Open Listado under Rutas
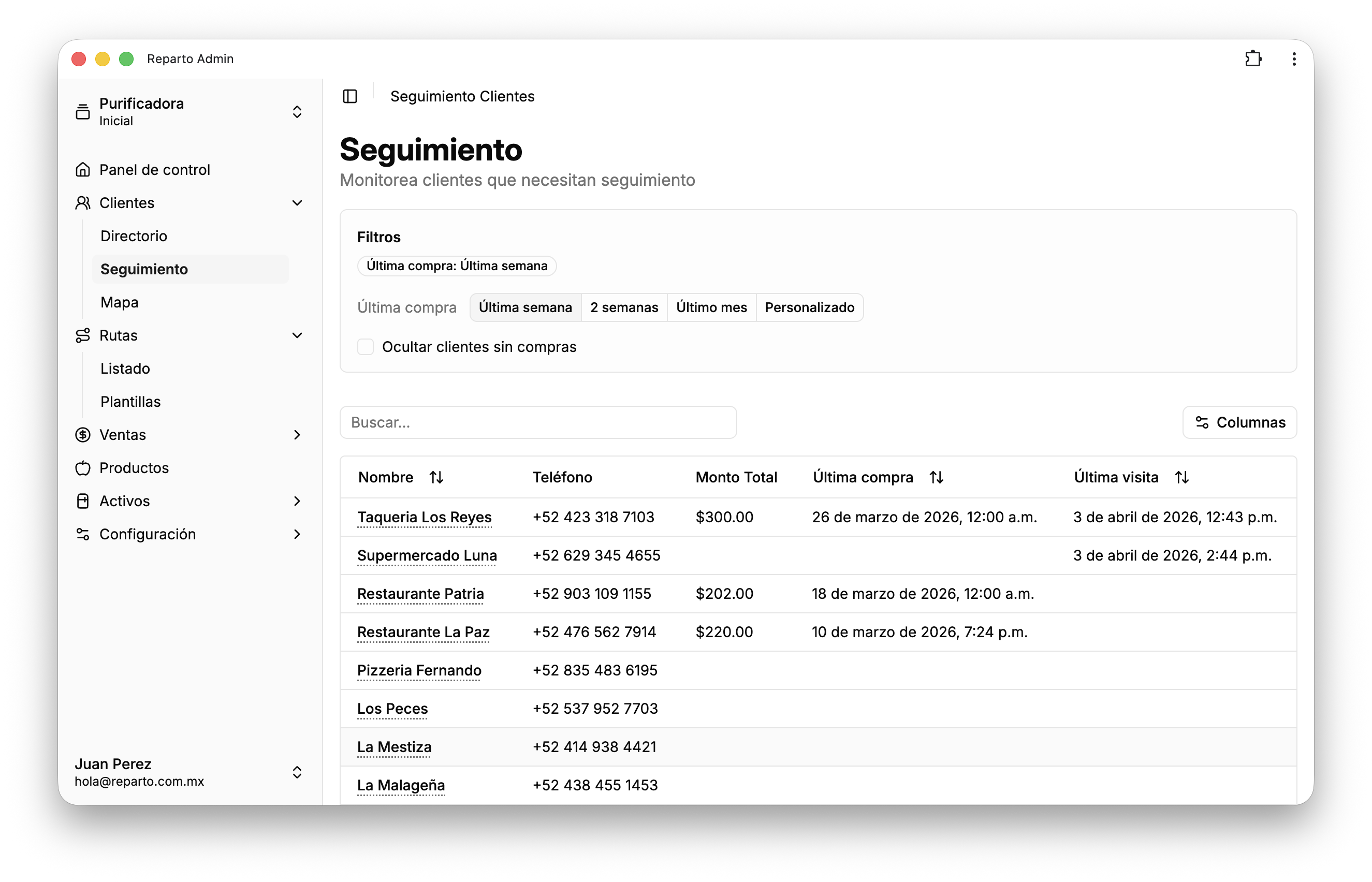The image size is (1372, 882). click(125, 368)
